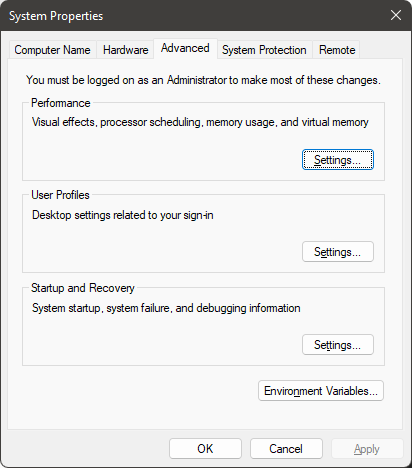Select the Advanced tab
The image size is (412, 468).
[x=185, y=48]
